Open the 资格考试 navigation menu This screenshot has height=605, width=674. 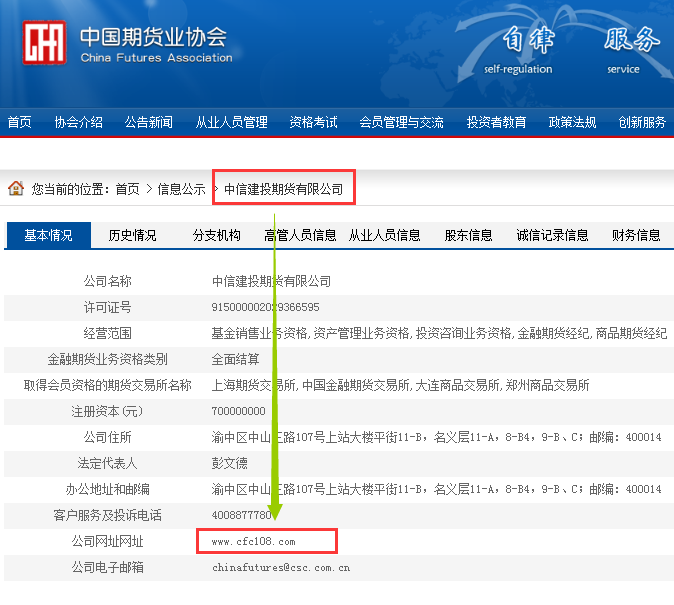[313, 122]
